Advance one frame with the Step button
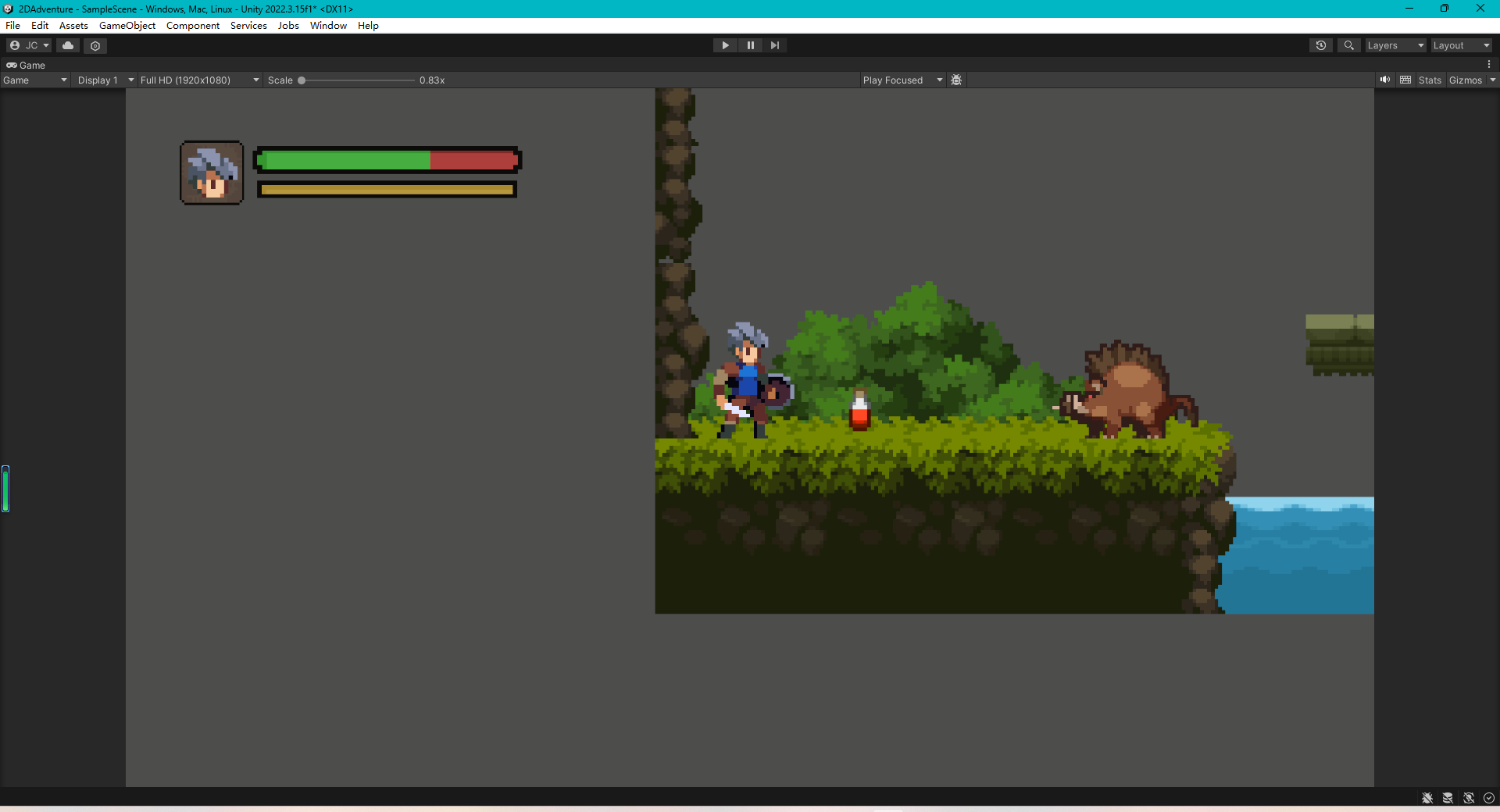The image size is (1500, 812). coord(774,45)
